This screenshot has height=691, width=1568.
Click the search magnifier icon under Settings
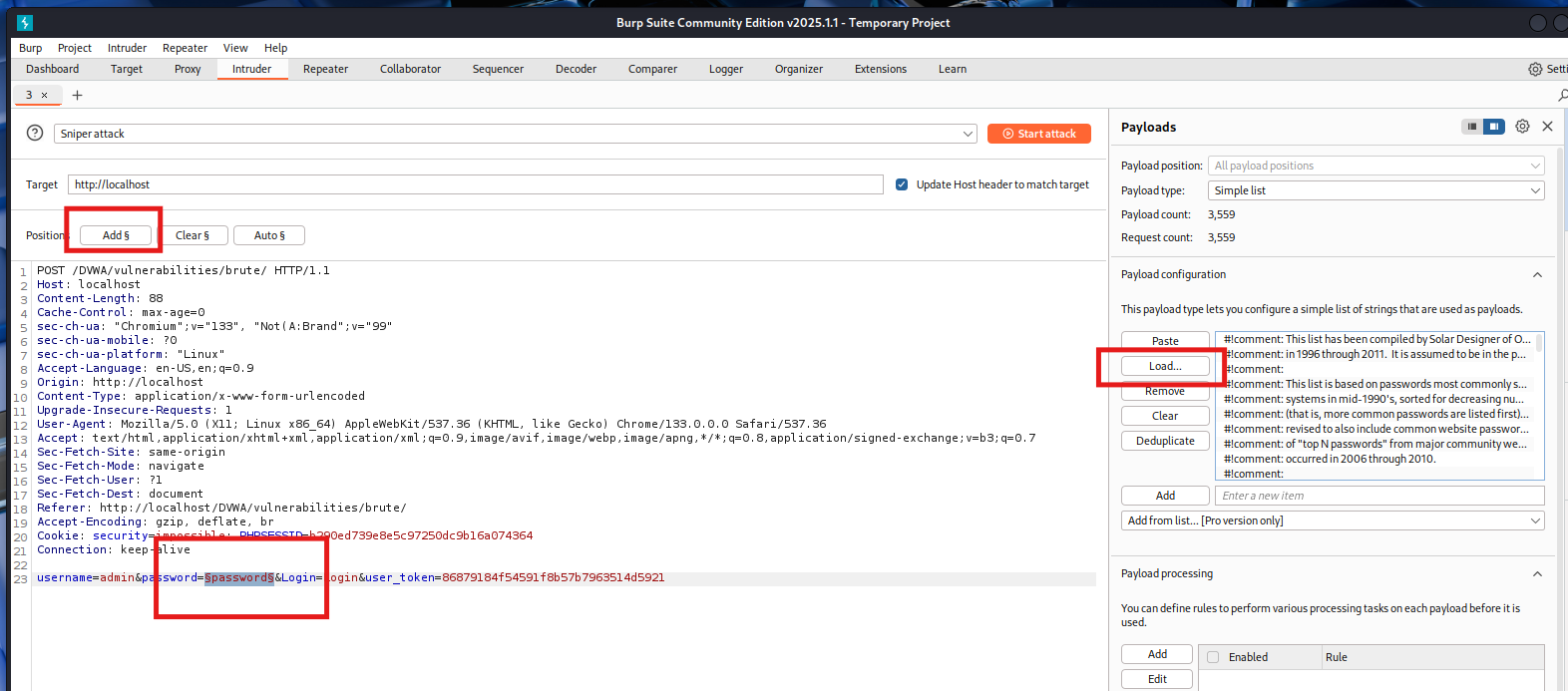pos(1562,95)
